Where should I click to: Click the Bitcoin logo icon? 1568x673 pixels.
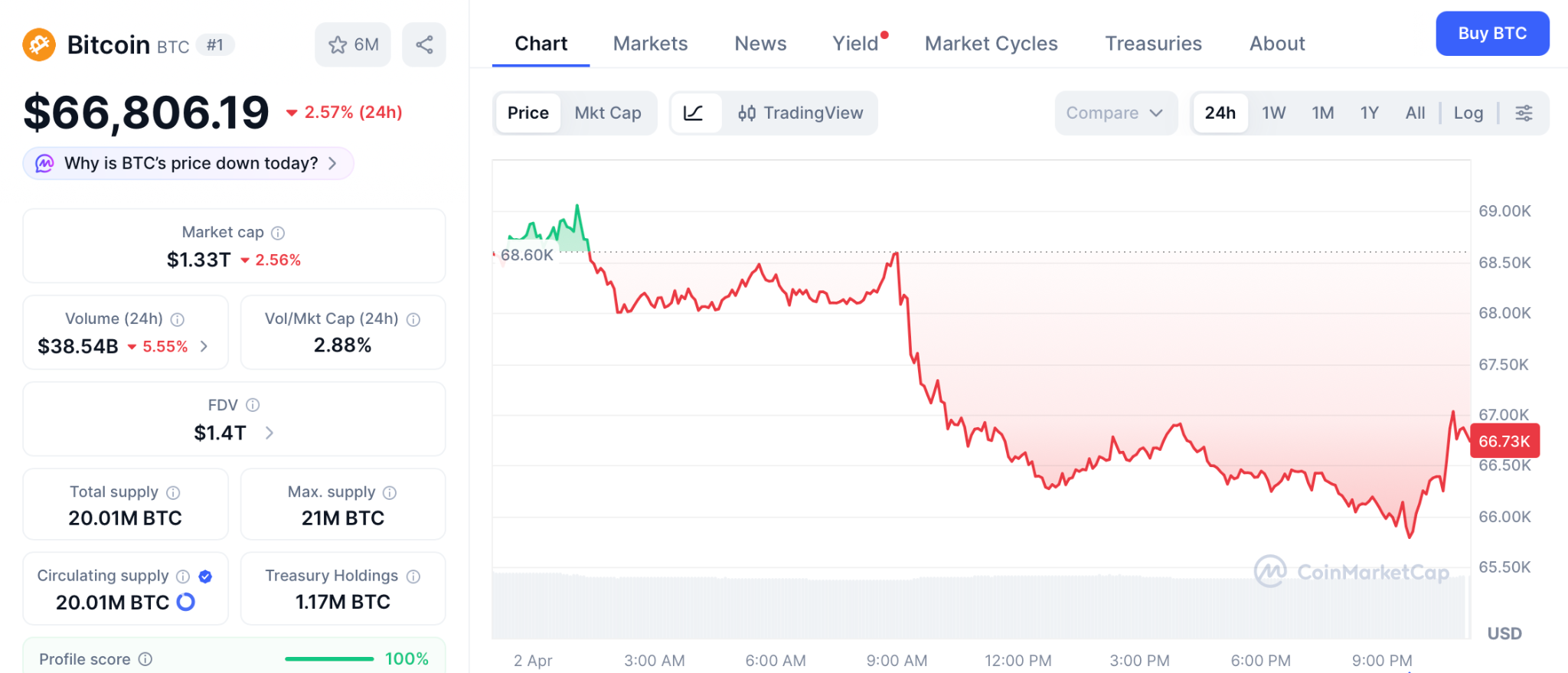[x=39, y=44]
